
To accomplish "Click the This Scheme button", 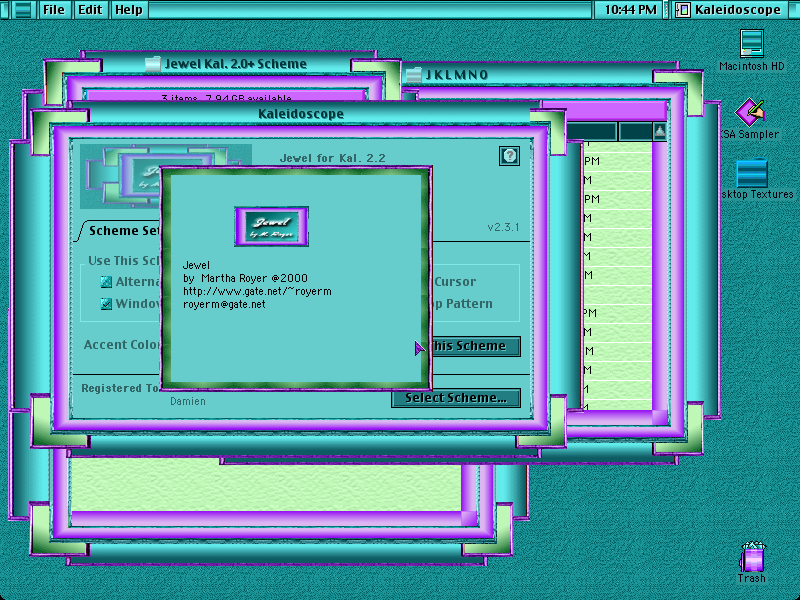I will pos(476,346).
